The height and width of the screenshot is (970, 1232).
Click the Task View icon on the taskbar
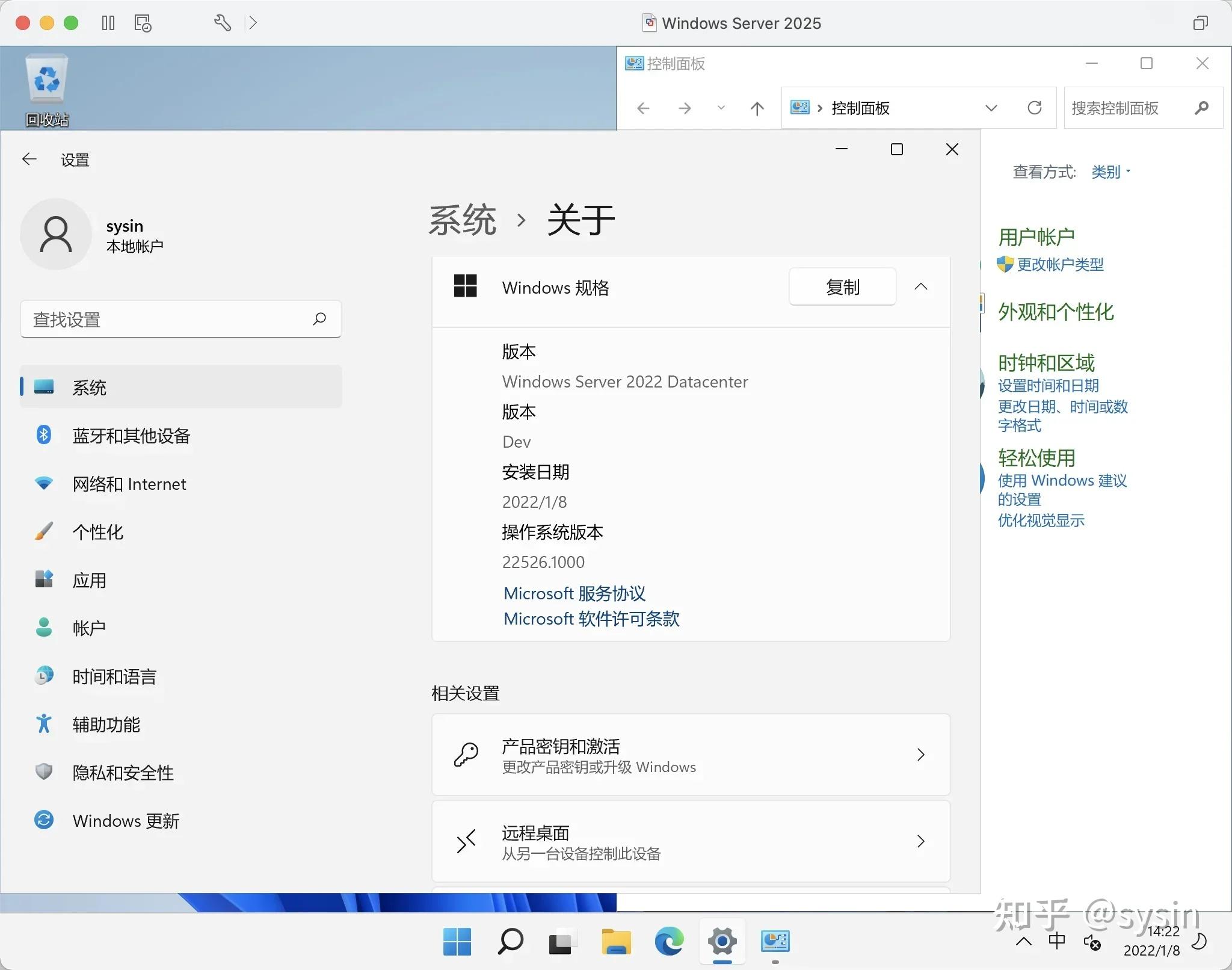[562, 942]
